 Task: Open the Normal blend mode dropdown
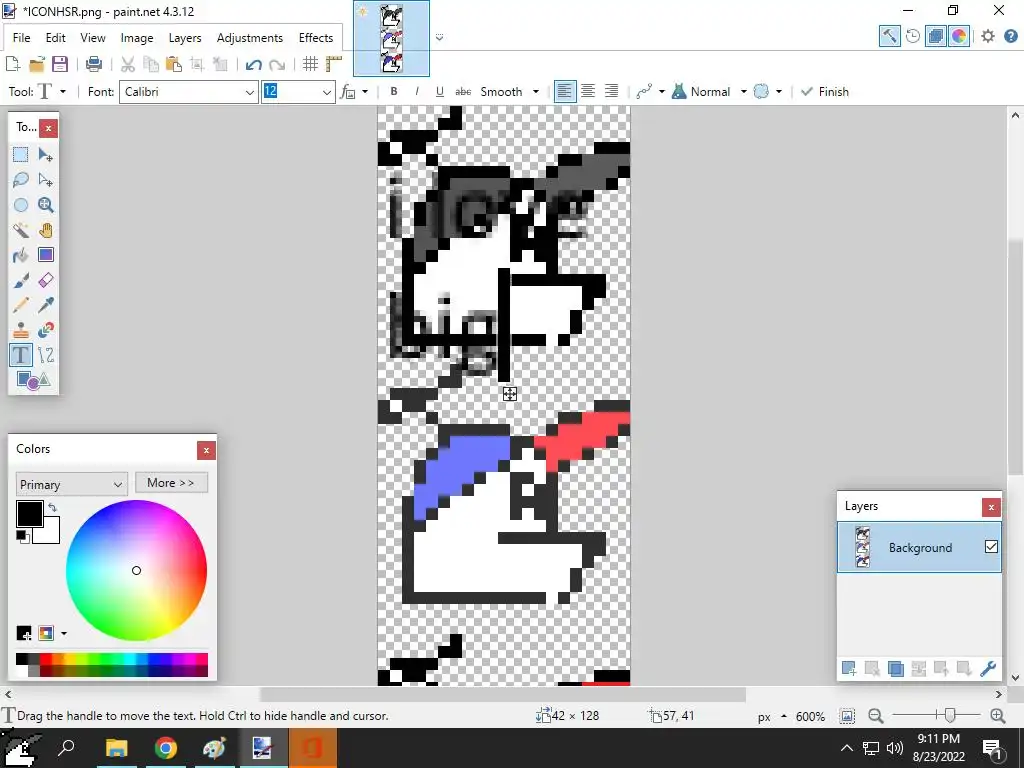pyautogui.click(x=743, y=91)
